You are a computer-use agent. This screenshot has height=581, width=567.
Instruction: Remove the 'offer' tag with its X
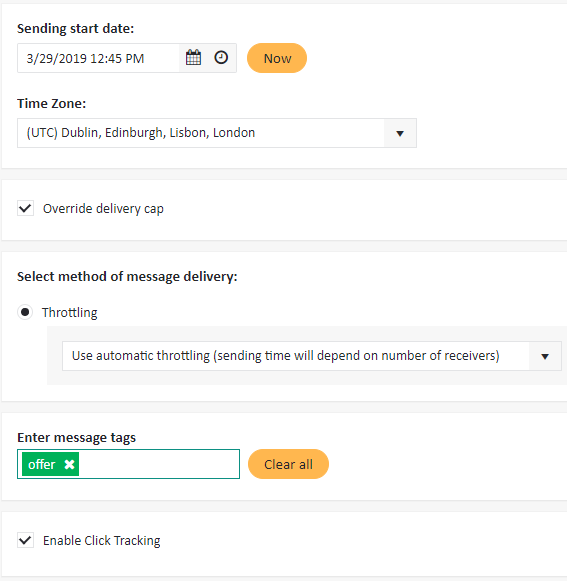click(x=69, y=464)
